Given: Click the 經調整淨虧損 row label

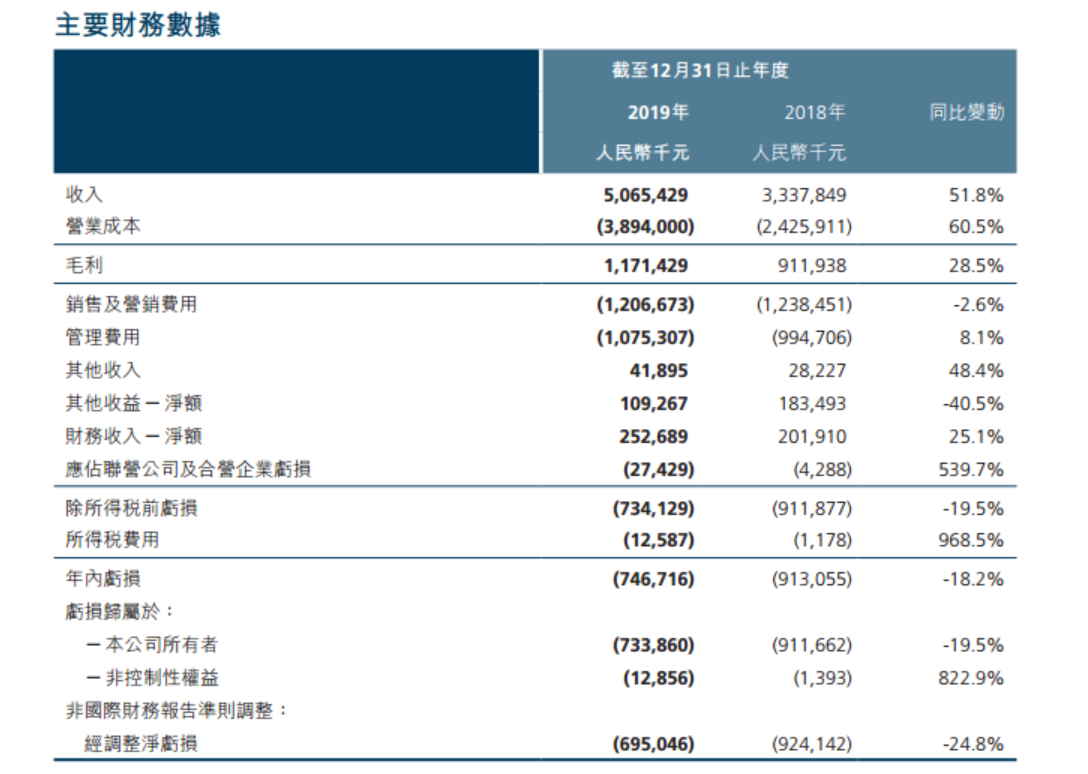Looking at the screenshot, I should point(141,744).
